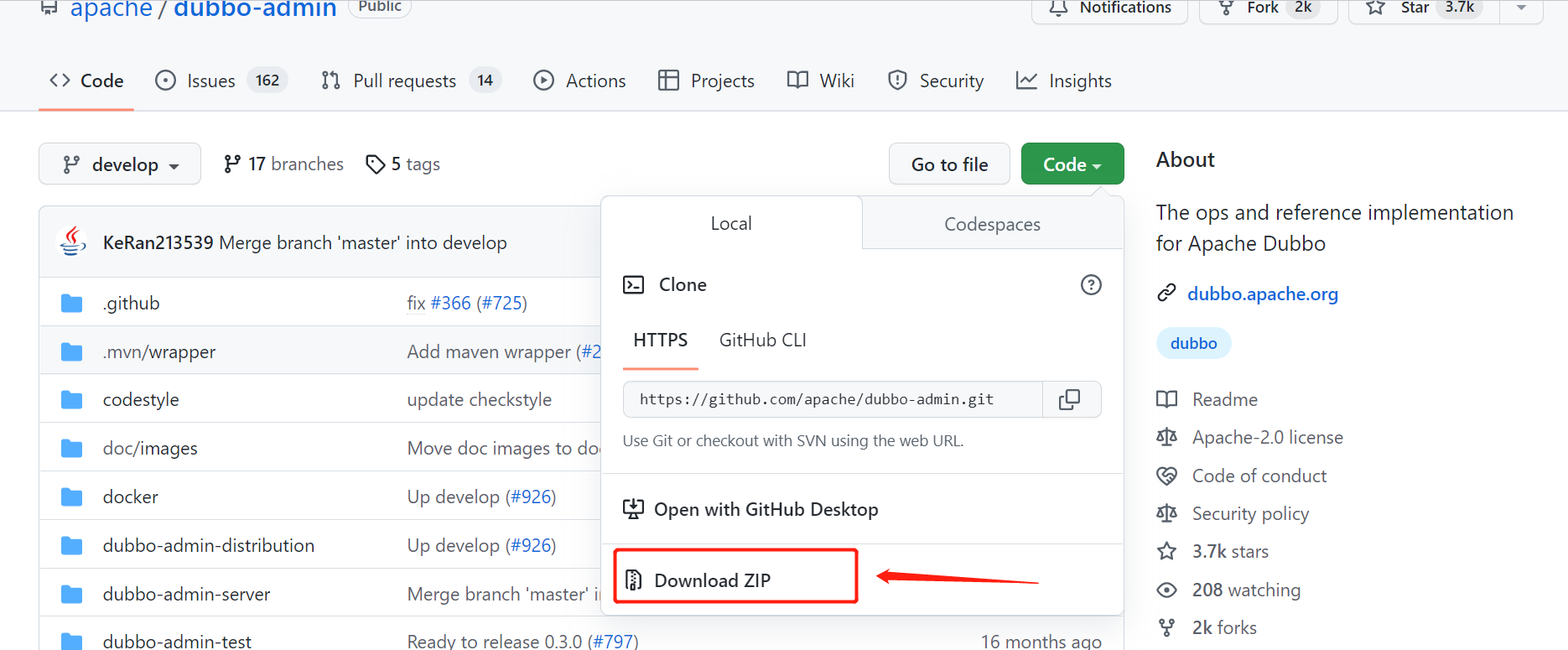Click the Go to file button
Viewport: 1568px width, 650px height.
[x=949, y=164]
